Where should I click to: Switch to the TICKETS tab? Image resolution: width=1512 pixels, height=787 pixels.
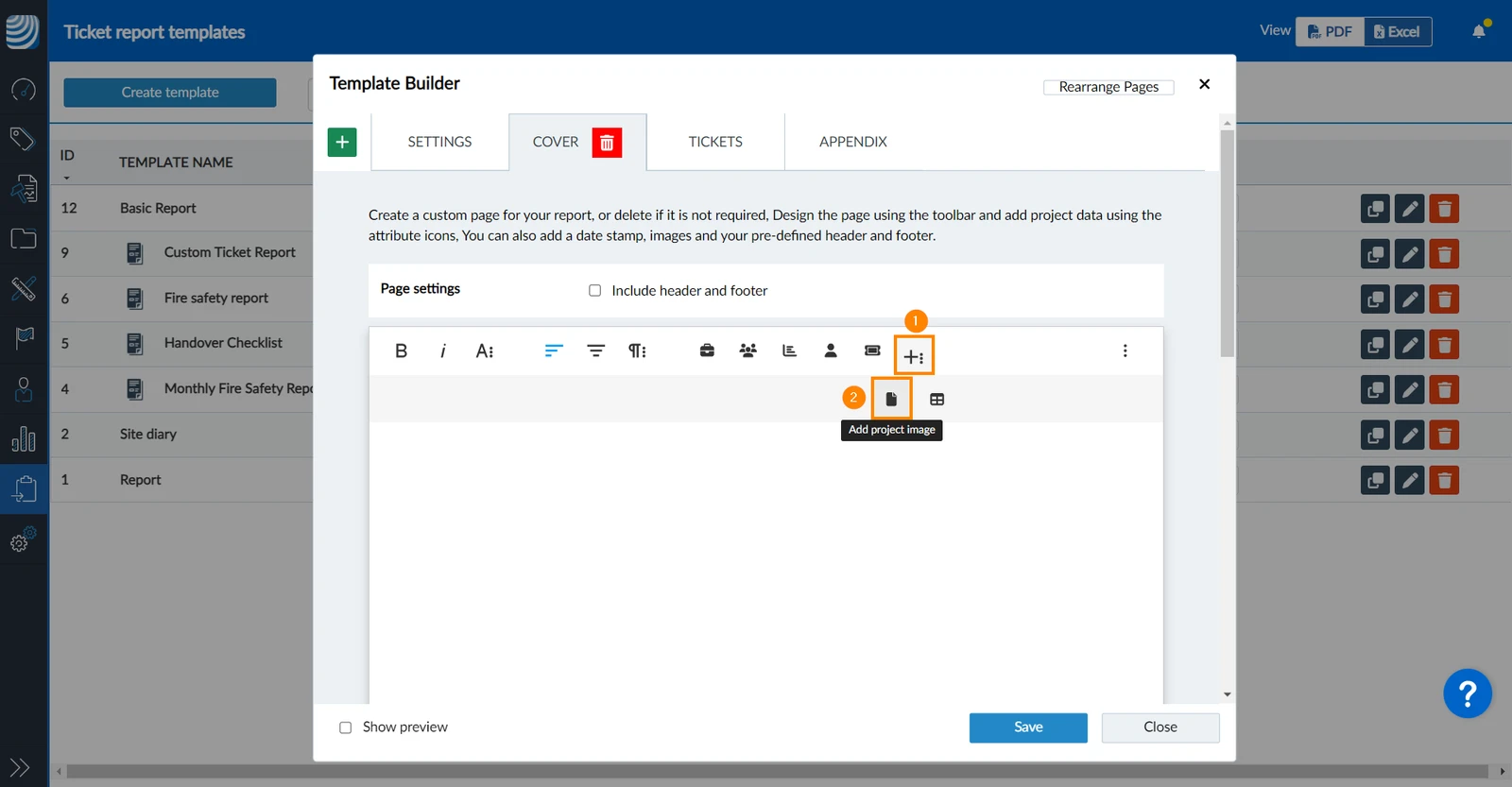click(715, 142)
